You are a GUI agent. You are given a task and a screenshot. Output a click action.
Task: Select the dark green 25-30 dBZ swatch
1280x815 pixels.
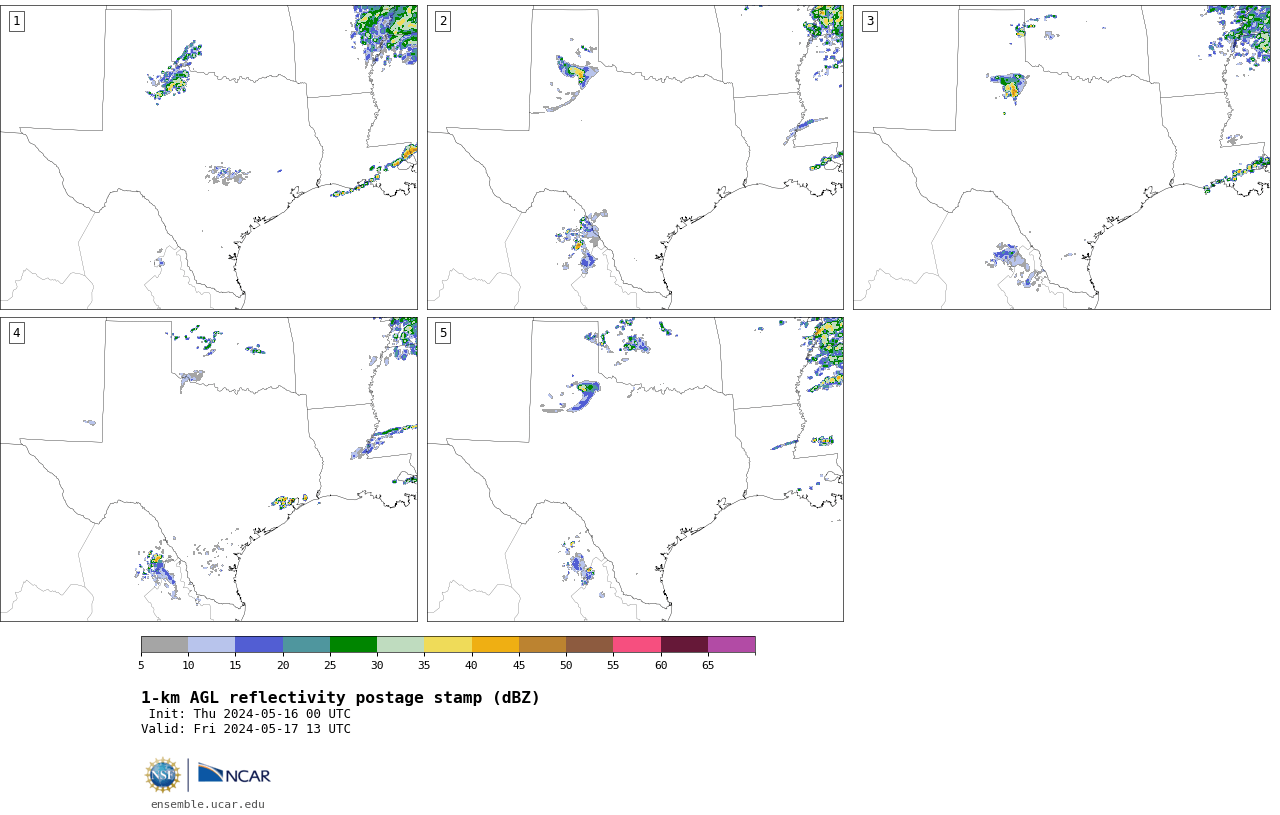coord(353,644)
